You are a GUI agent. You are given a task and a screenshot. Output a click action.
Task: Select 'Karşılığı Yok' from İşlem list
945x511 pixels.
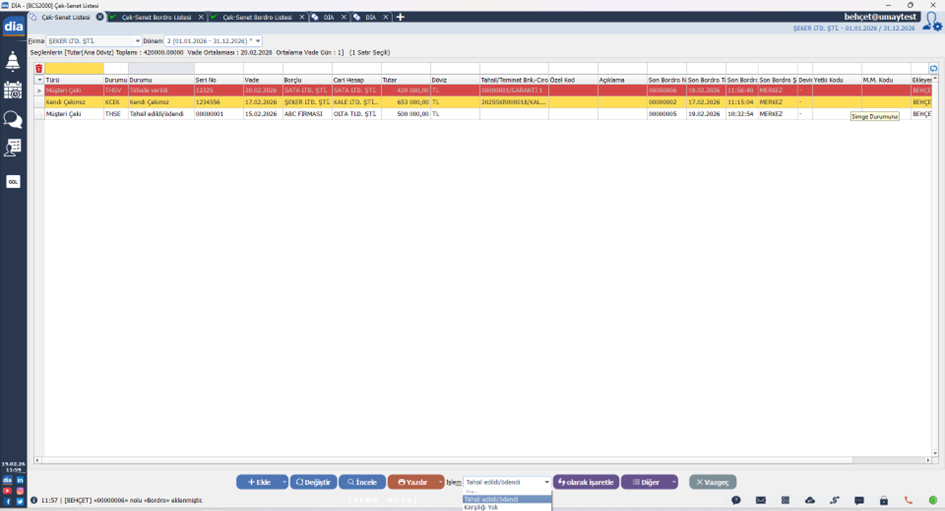(481, 507)
